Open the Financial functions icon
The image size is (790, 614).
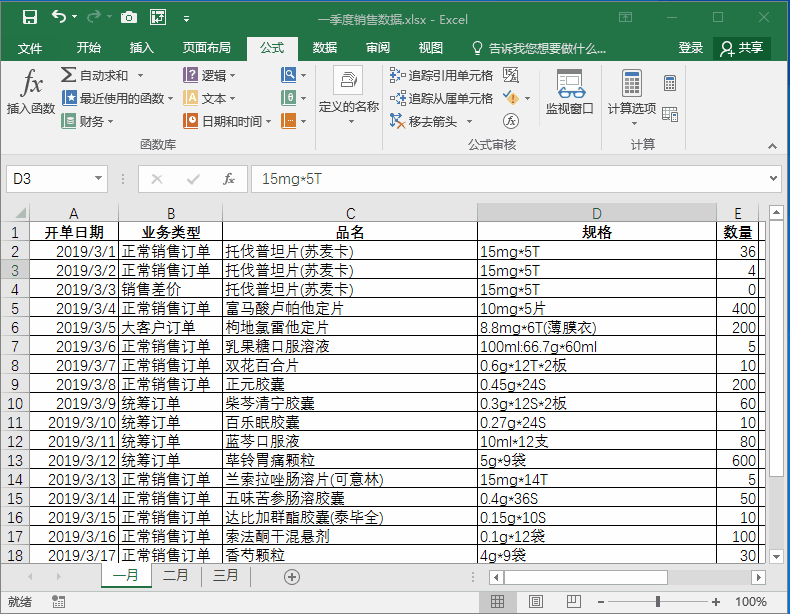point(69,121)
